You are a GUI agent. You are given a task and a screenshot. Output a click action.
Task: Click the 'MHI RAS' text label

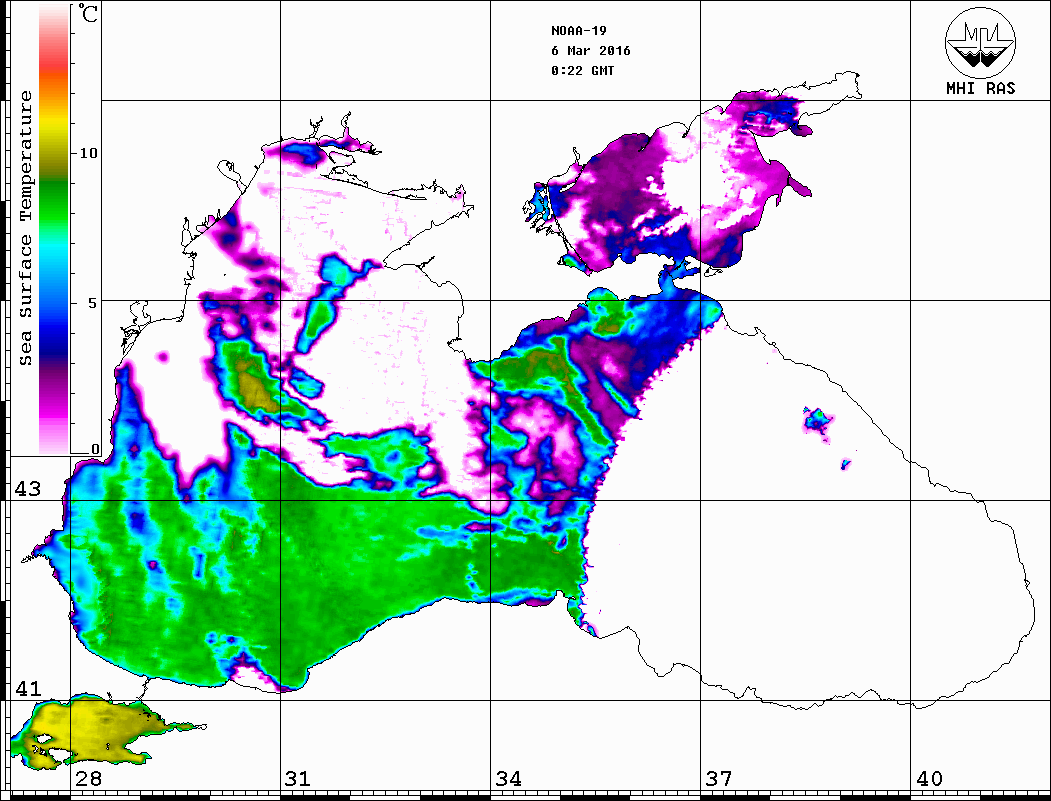(980, 88)
